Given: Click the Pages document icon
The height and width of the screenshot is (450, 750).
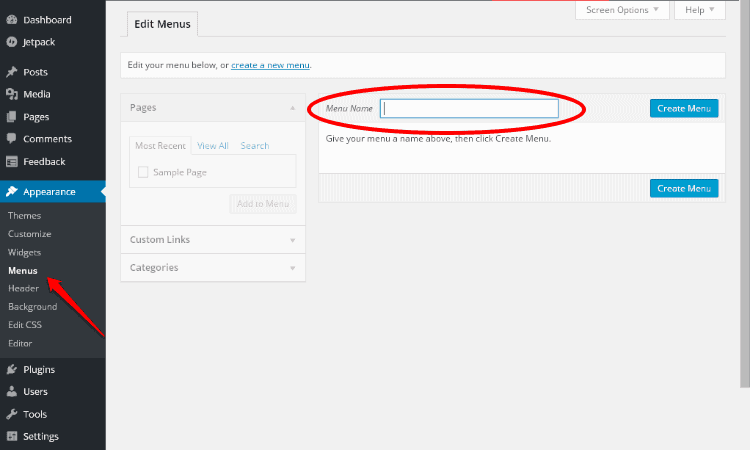Looking at the screenshot, I should point(12,117).
